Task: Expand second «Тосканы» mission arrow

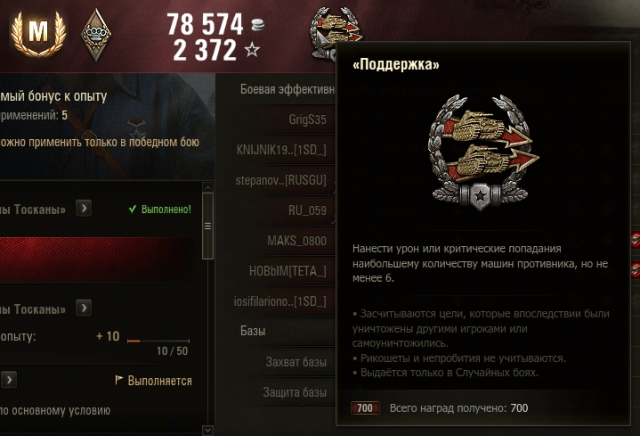Action: tap(84, 308)
